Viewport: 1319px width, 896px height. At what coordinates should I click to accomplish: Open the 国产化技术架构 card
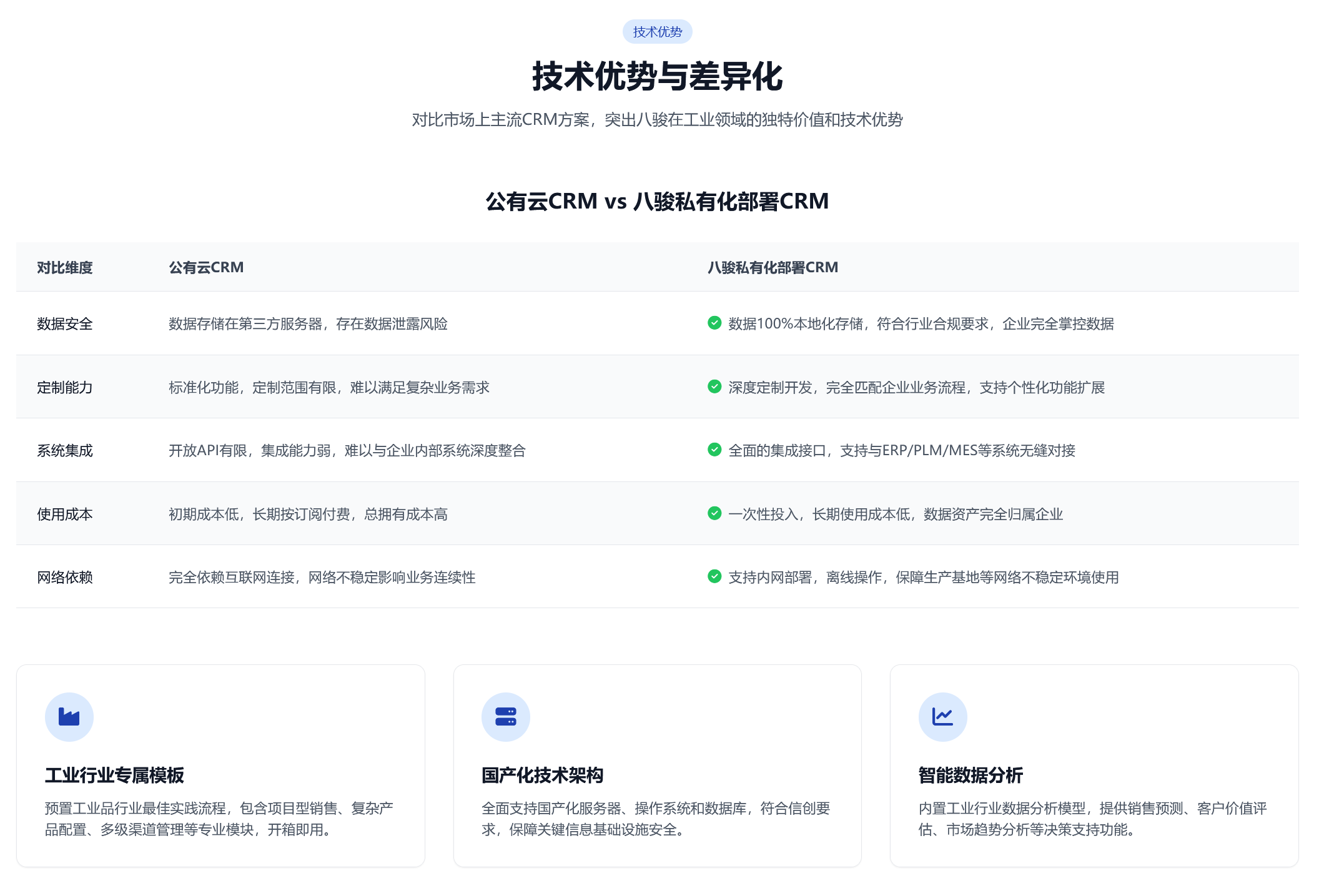coord(657,766)
